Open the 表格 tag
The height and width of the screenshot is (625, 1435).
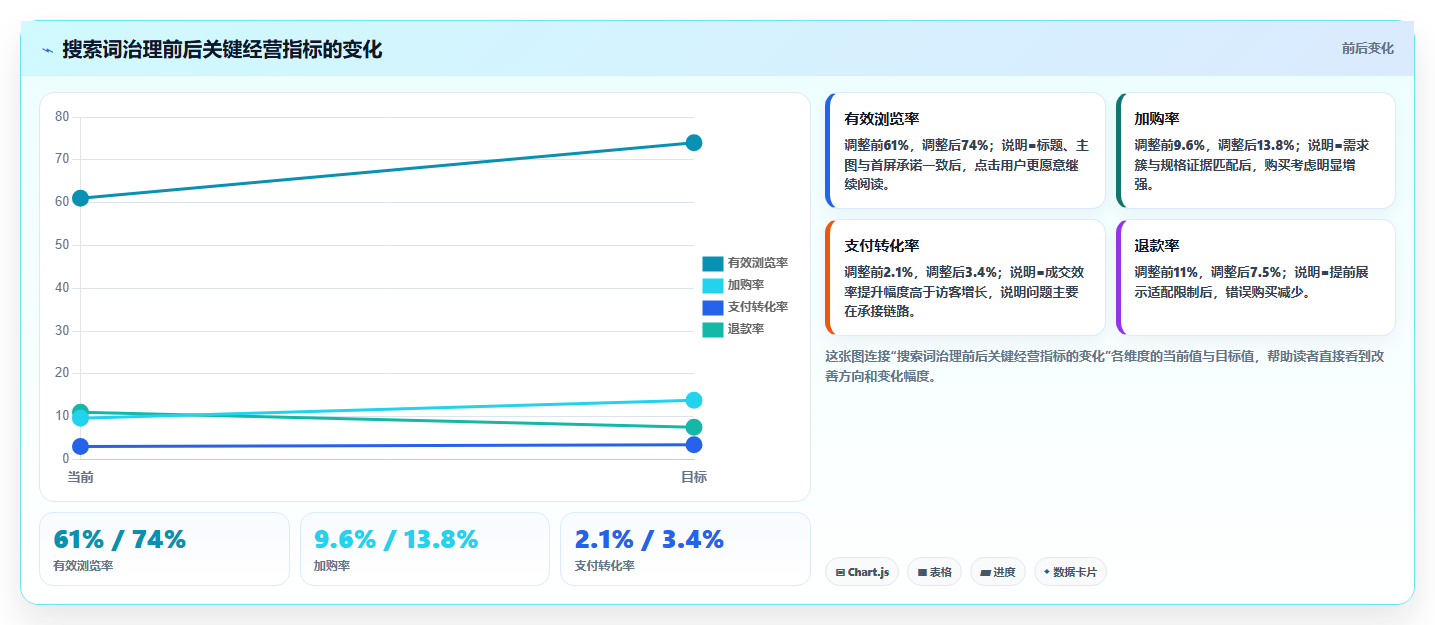point(935,572)
